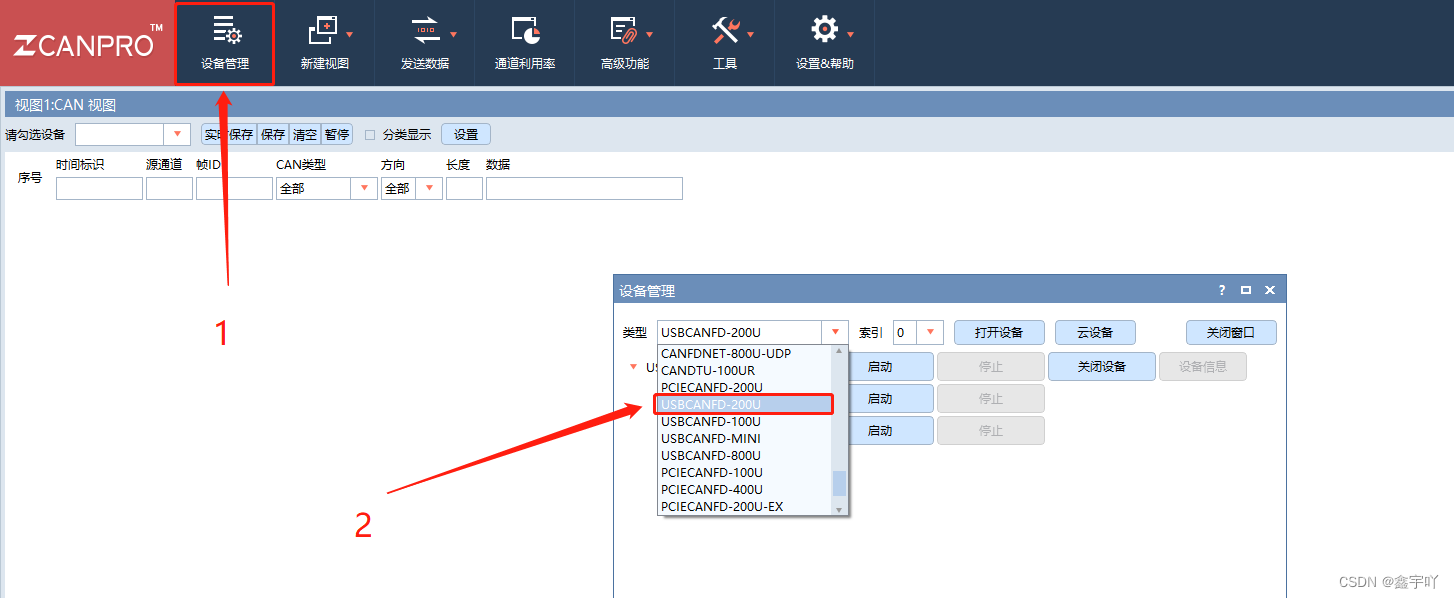Click the 数据 filter input
Screen dimensions: 1454x598
pyautogui.click(x=584, y=188)
